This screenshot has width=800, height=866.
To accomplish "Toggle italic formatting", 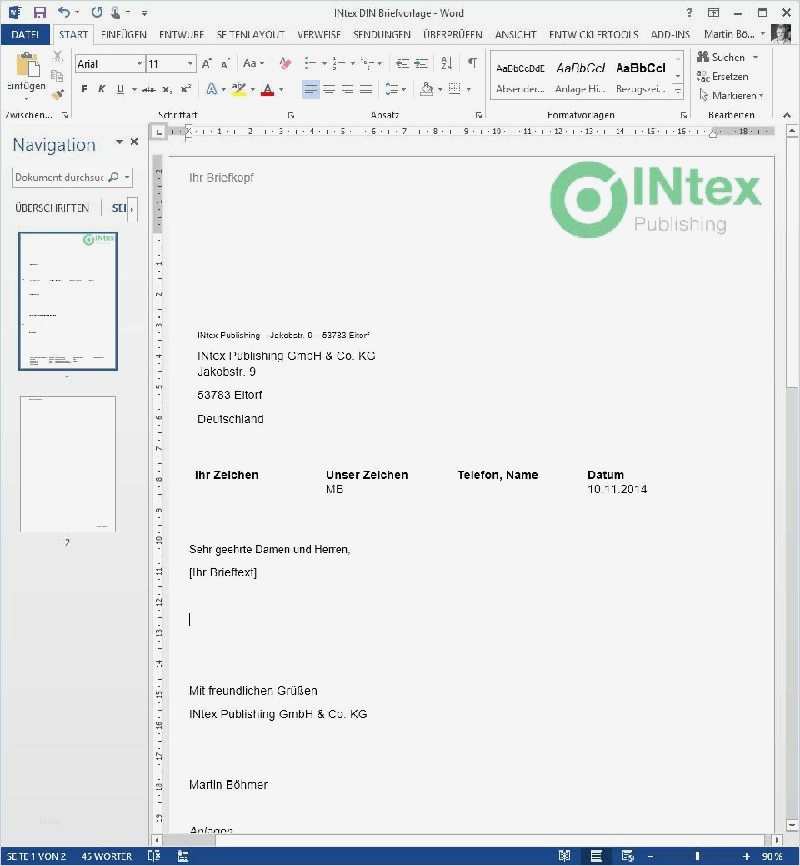I will pos(102,89).
